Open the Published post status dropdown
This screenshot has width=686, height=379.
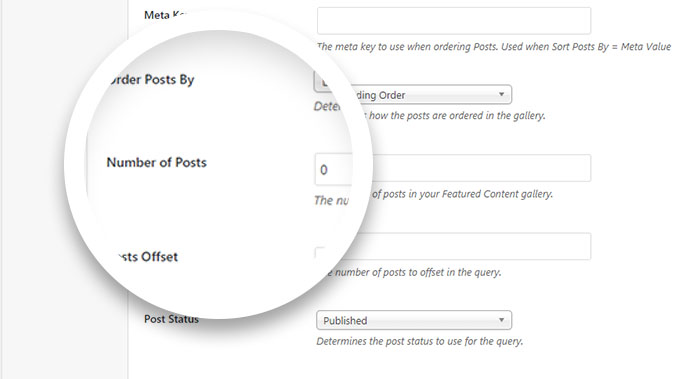click(414, 320)
